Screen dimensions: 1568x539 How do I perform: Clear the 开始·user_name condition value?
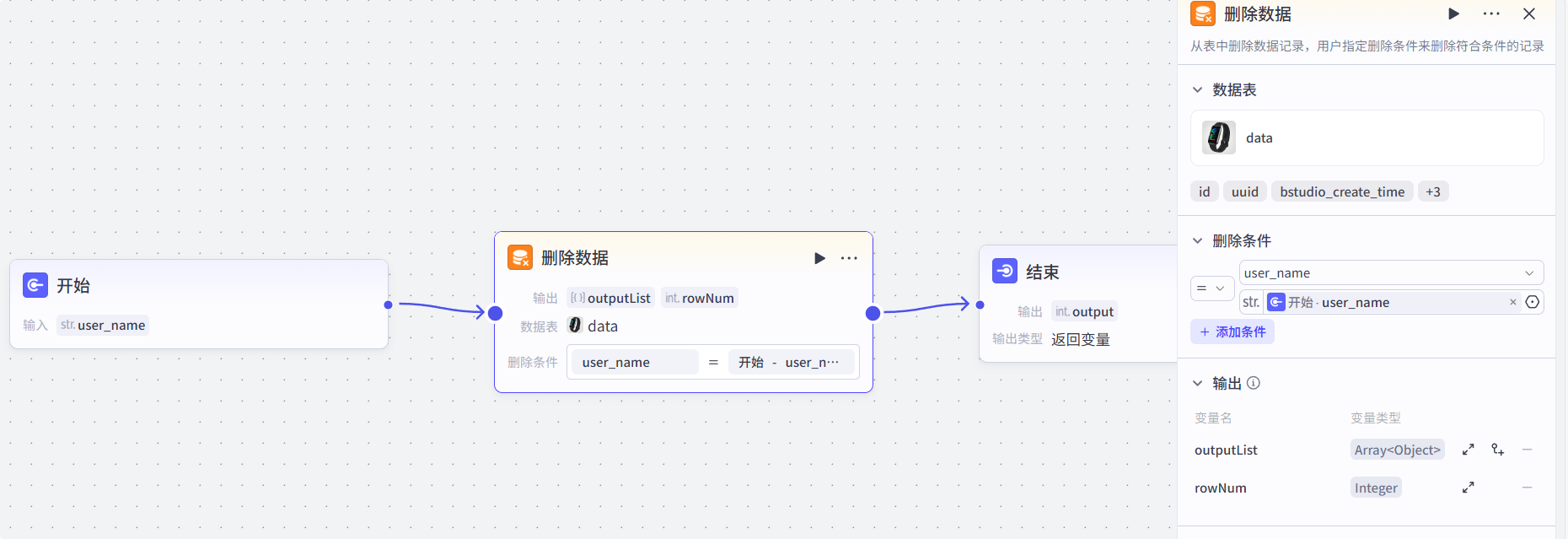pyautogui.click(x=1514, y=302)
